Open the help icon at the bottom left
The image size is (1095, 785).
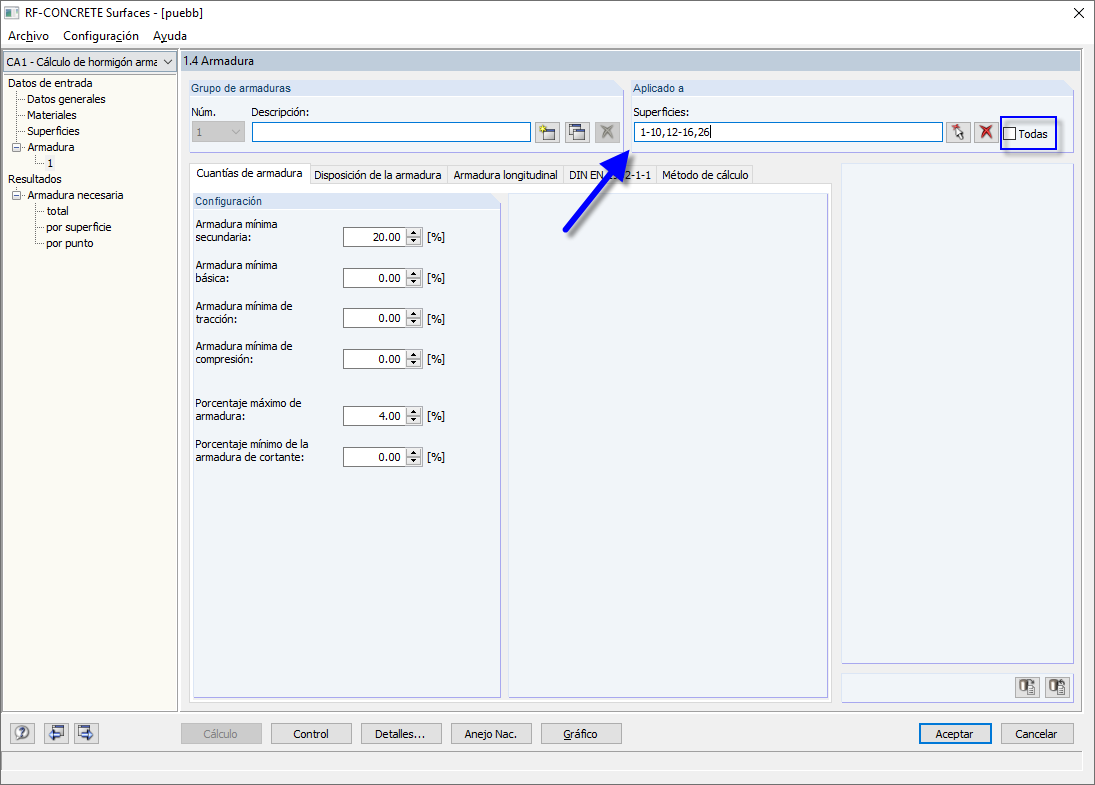[x=22, y=733]
